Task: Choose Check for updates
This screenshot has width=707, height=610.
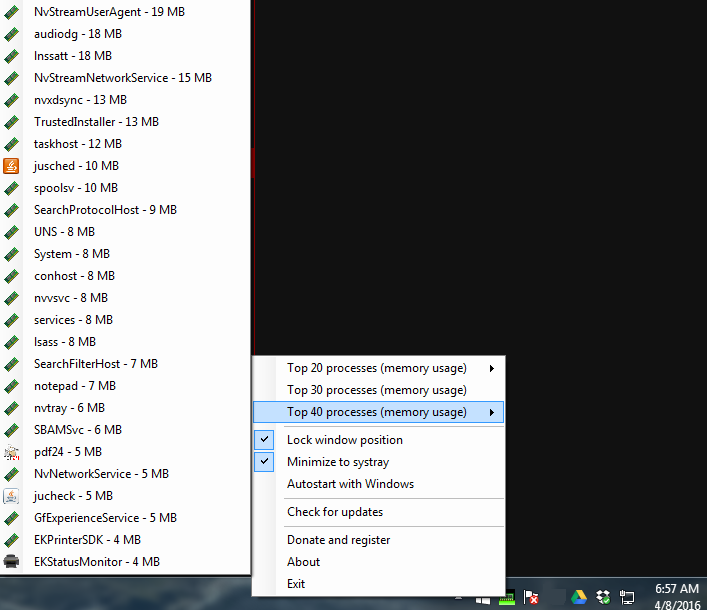Action: [x=378, y=512]
